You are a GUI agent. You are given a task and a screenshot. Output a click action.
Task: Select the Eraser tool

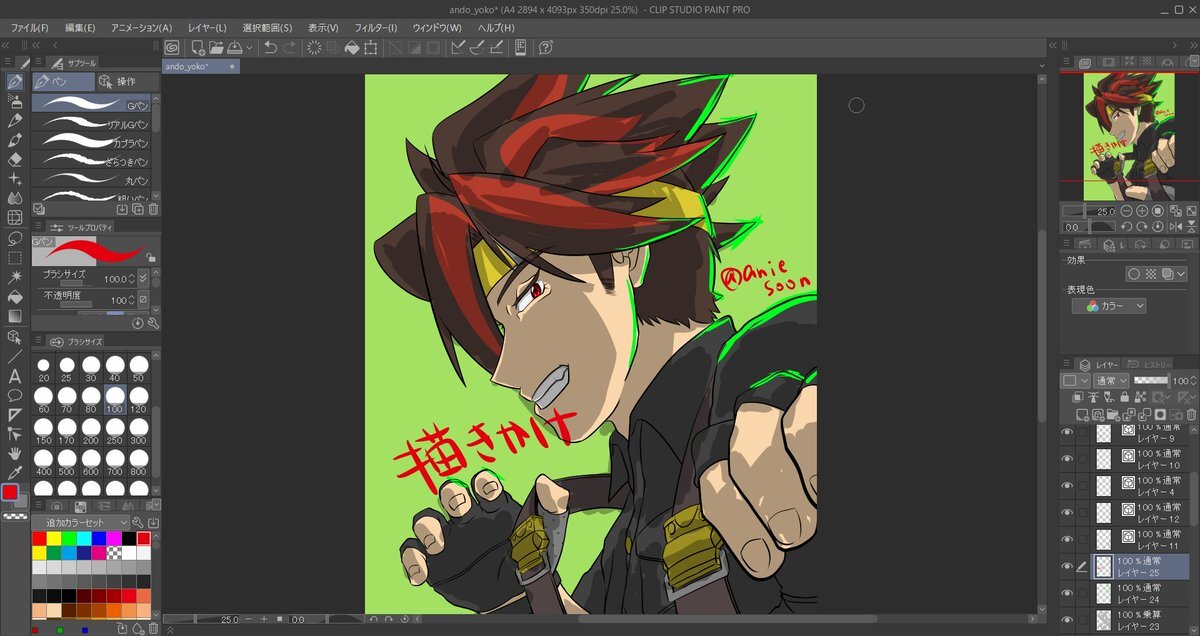[15, 158]
